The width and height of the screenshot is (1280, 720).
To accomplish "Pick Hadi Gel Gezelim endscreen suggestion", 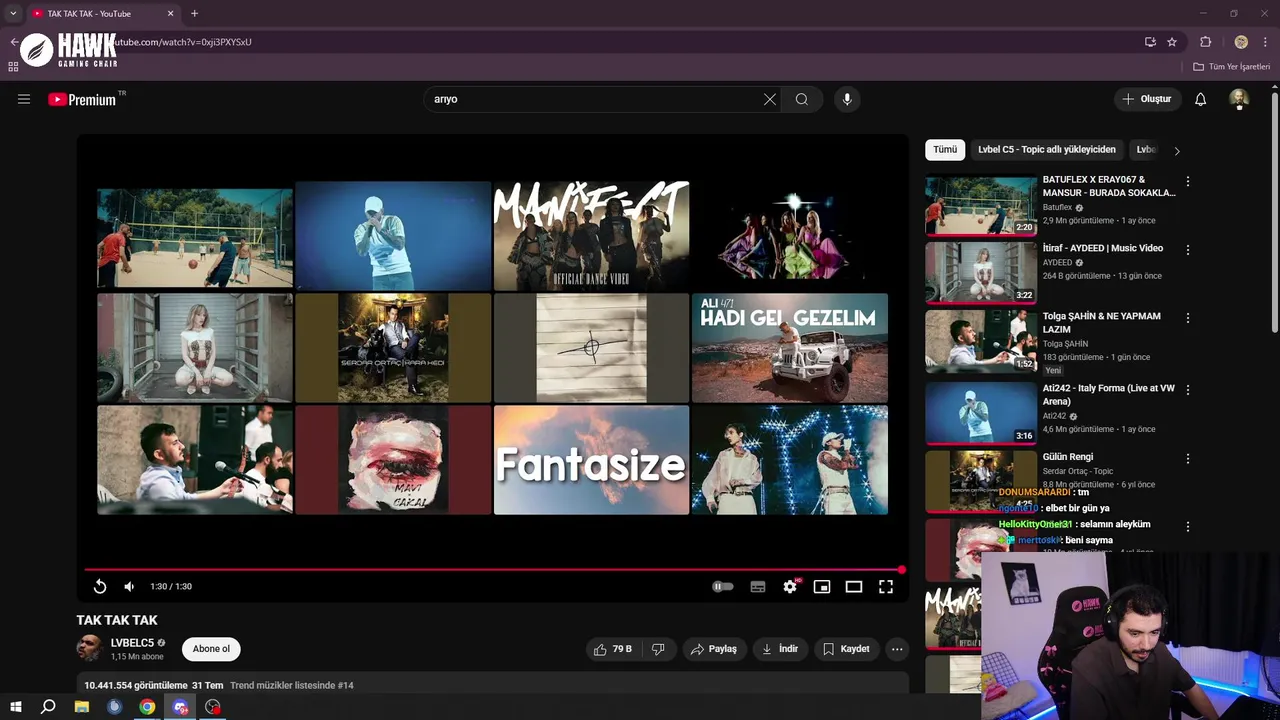I will (x=789, y=348).
